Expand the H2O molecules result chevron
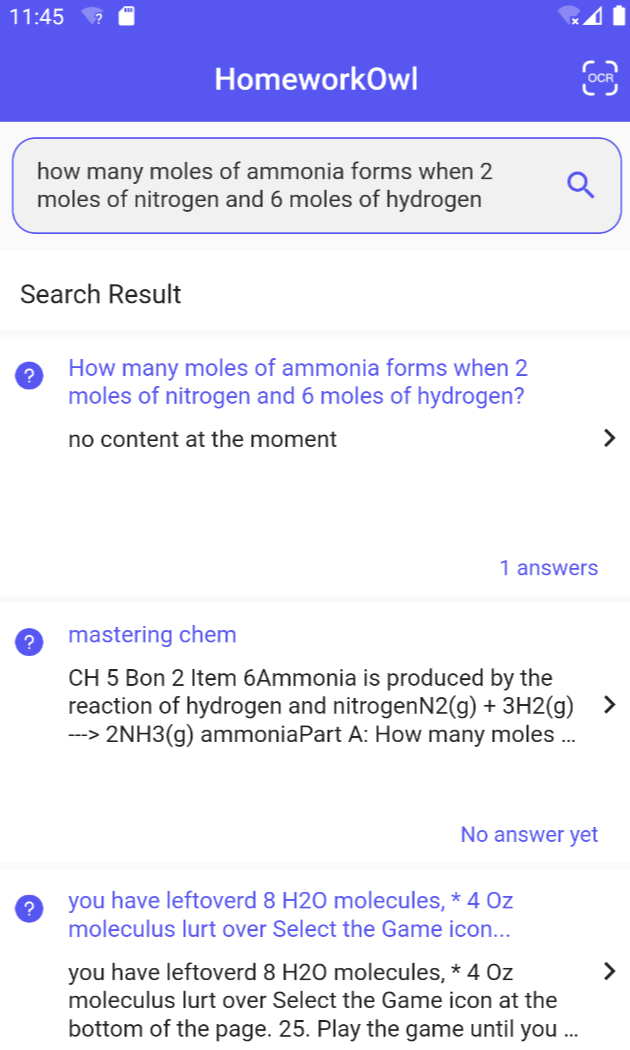 click(x=610, y=971)
